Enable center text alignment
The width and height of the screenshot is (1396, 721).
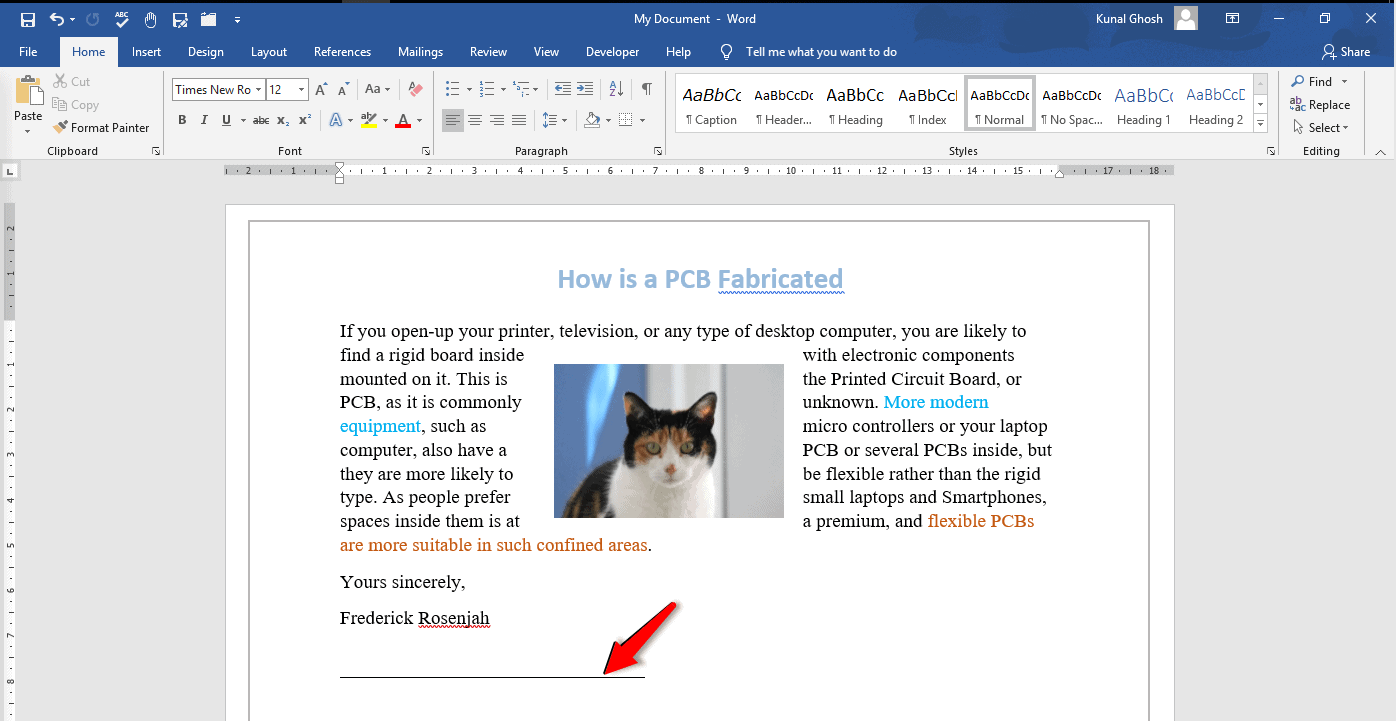click(x=475, y=120)
